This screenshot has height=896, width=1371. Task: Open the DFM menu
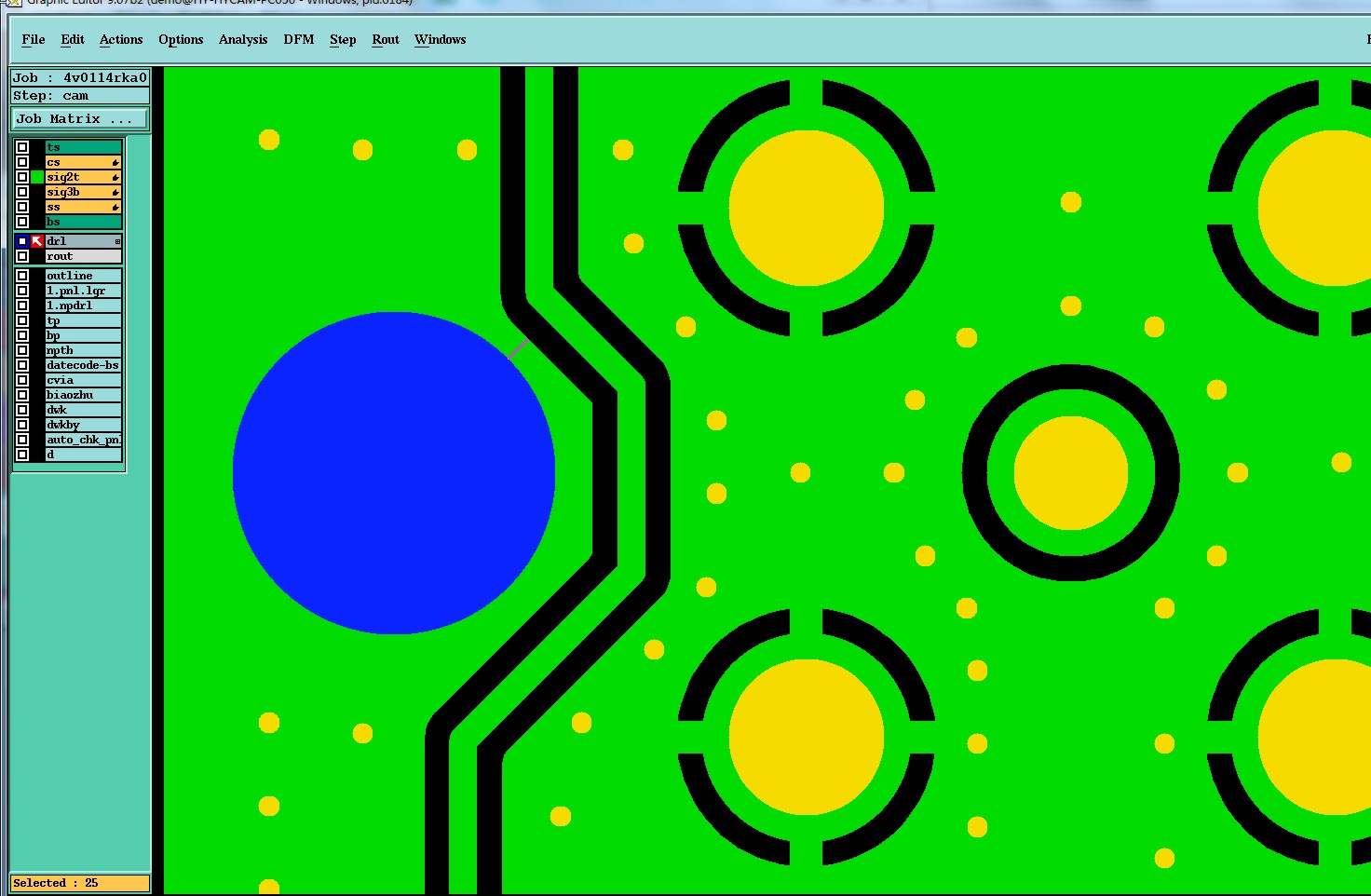[x=299, y=39]
